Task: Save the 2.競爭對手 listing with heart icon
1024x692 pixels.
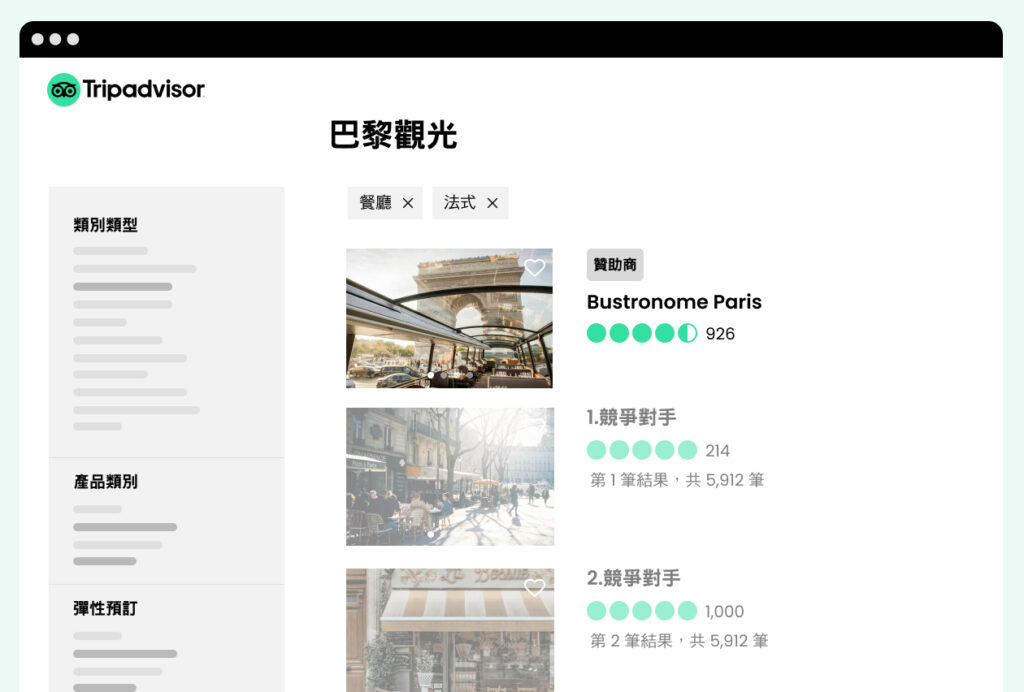Action: coord(534,587)
